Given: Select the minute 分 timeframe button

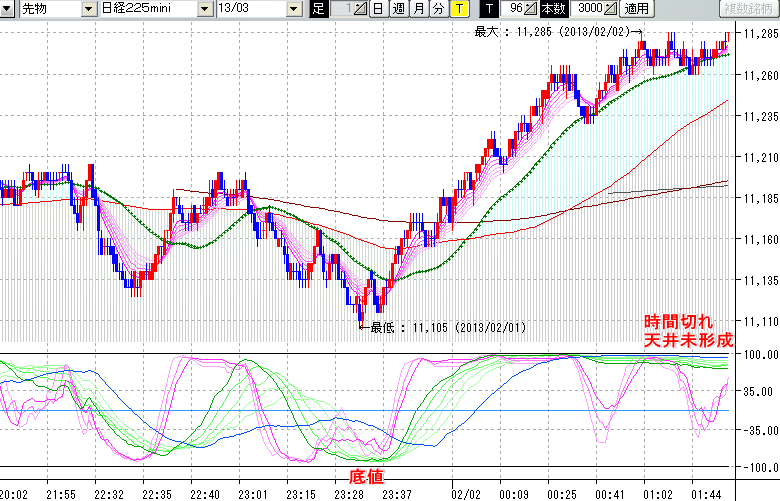Looking at the screenshot, I should 438,9.
